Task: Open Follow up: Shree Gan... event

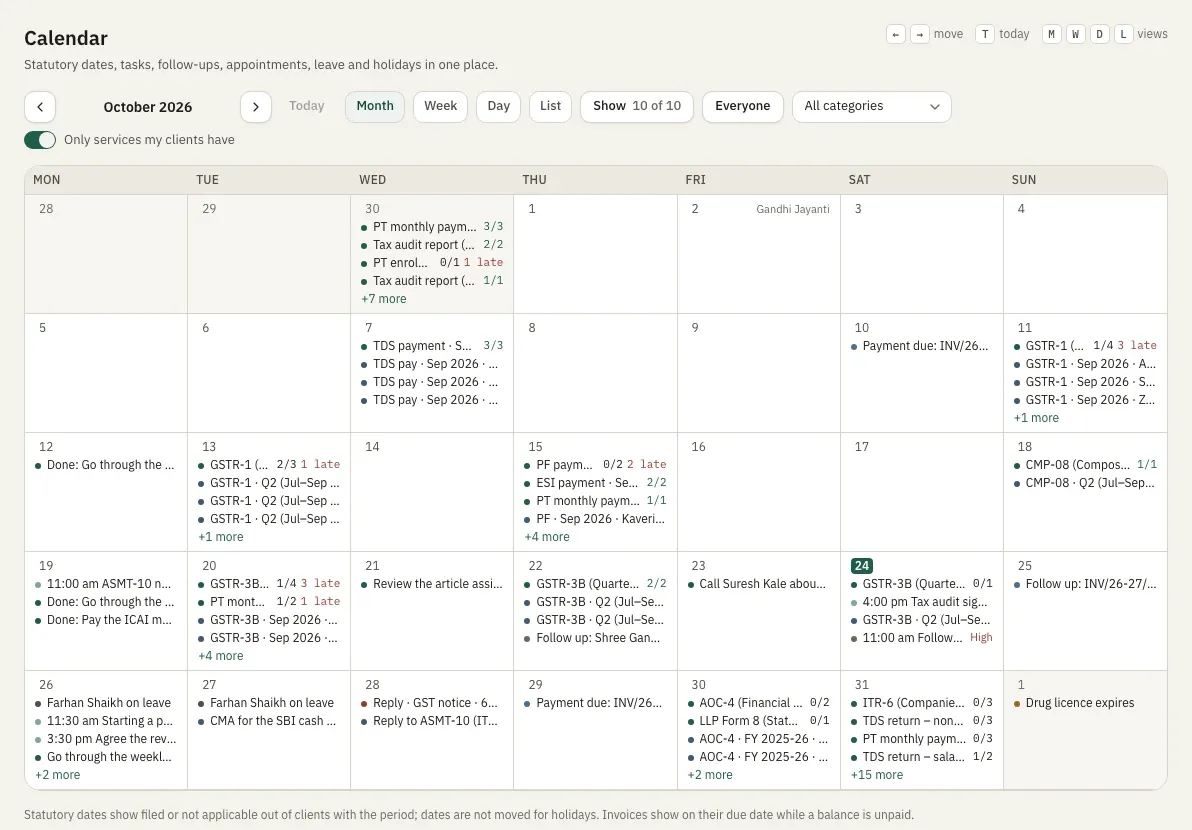Action: (x=595, y=638)
